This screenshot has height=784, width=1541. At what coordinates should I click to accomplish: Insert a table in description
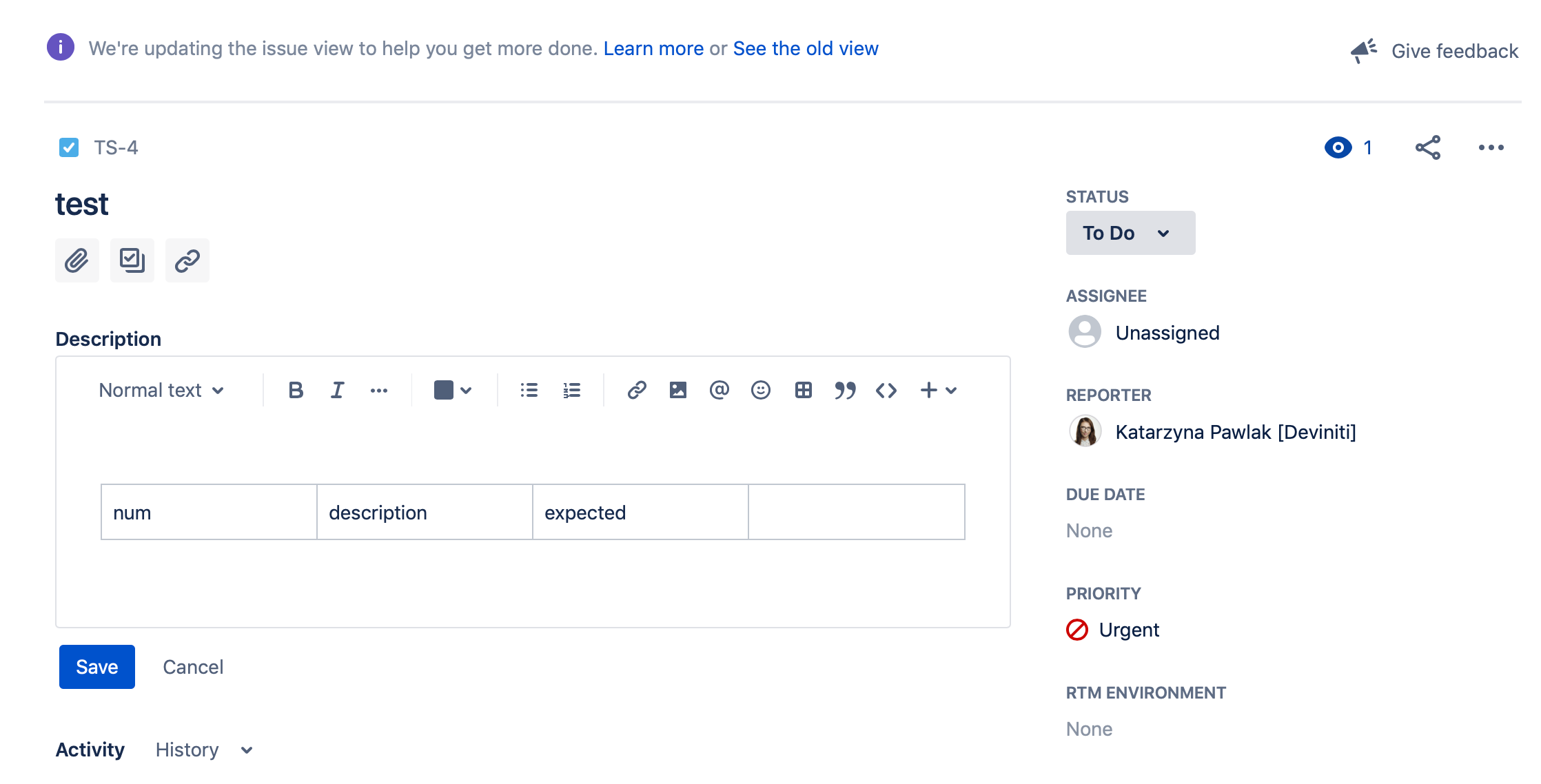click(x=803, y=391)
